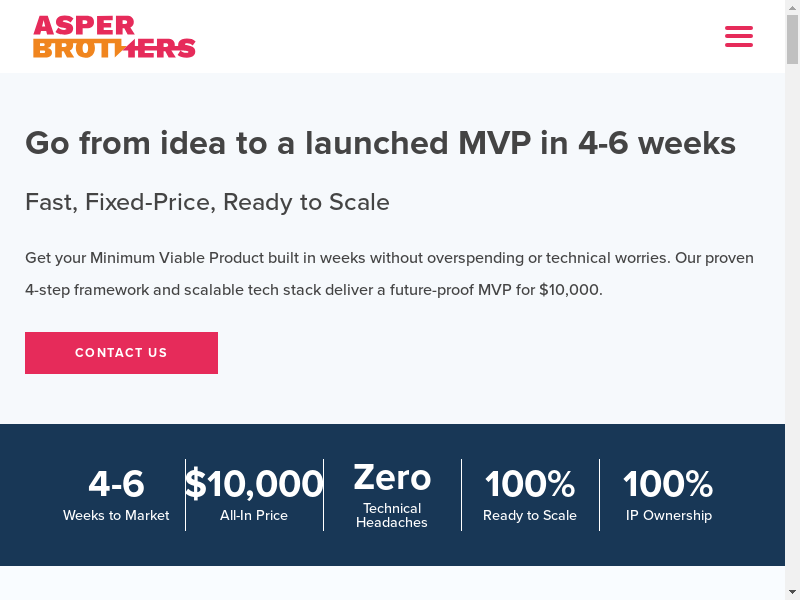Image resolution: width=800 pixels, height=600 pixels.
Task: Open the hamburger navigation menu
Action: pos(739,37)
